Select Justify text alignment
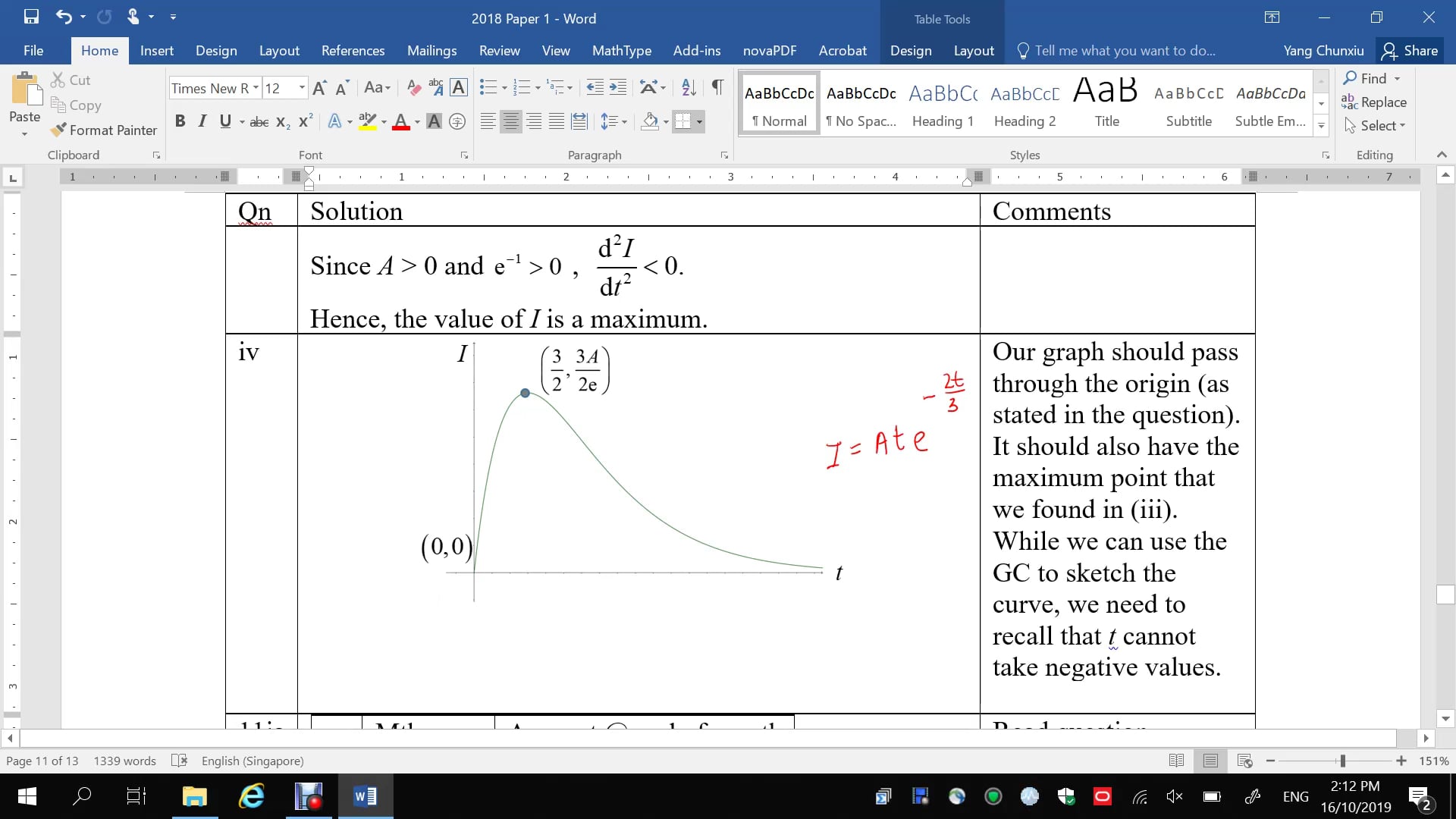1456x819 pixels. pos(557,121)
